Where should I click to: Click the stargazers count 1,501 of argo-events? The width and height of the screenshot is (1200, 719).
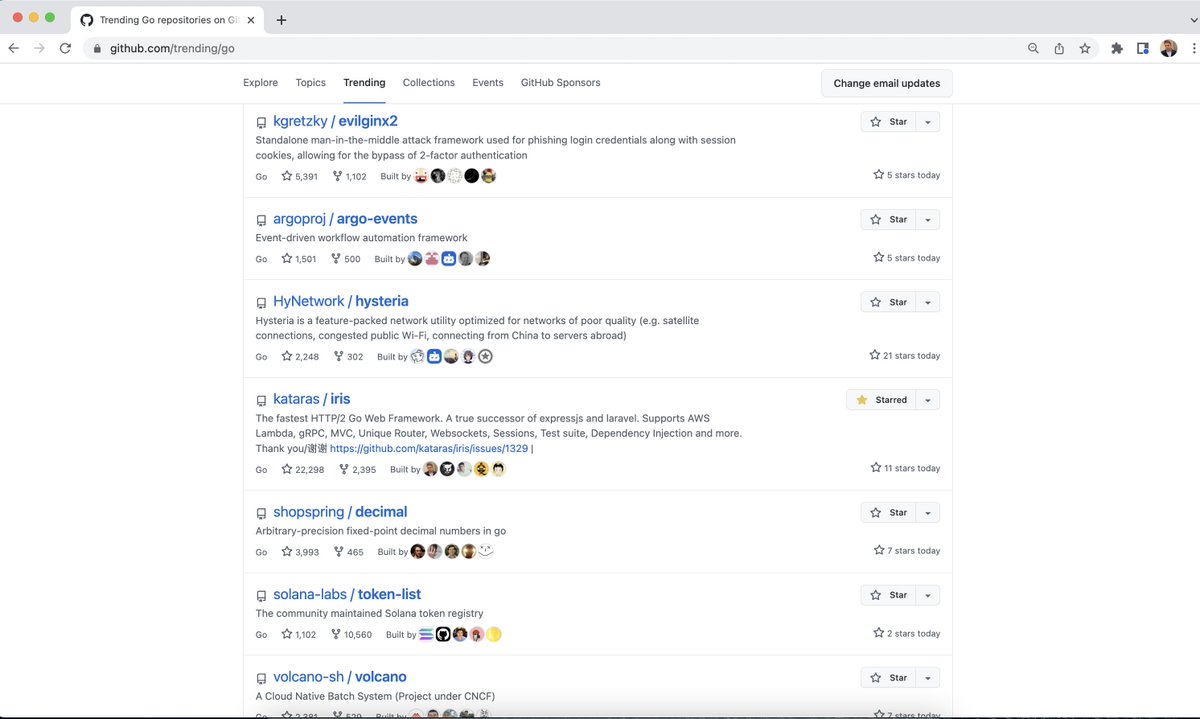tap(299, 259)
